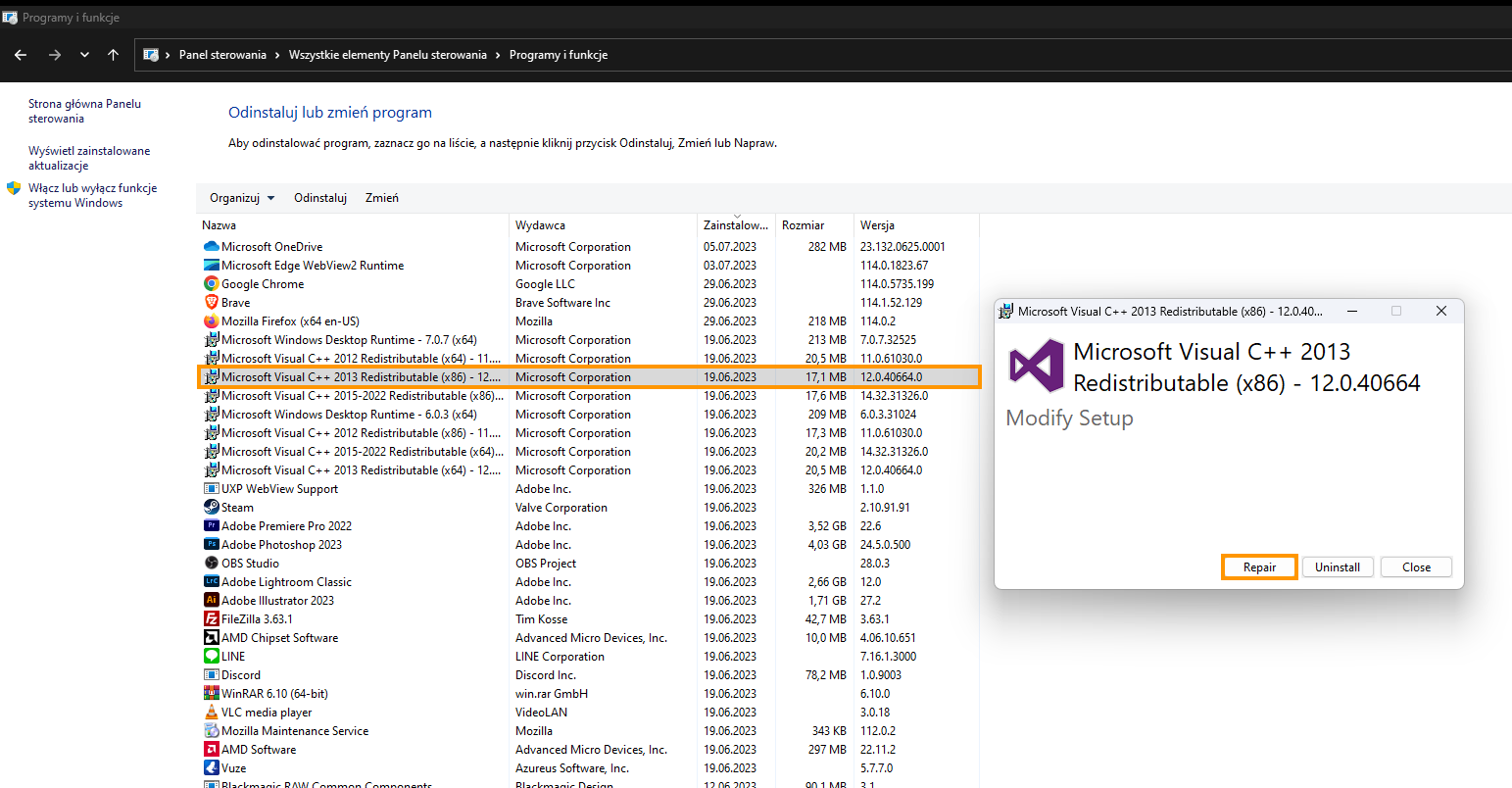The image size is (1512, 788).
Task: Go forward with the forward arrow
Action: pos(54,55)
